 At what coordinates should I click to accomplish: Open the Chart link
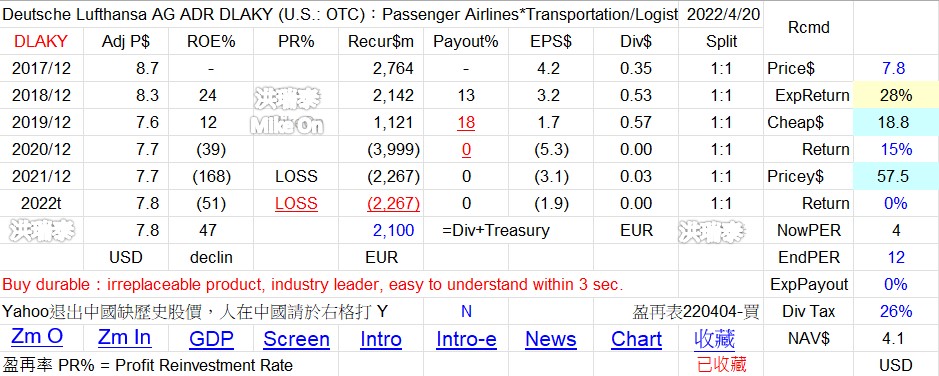click(636, 339)
